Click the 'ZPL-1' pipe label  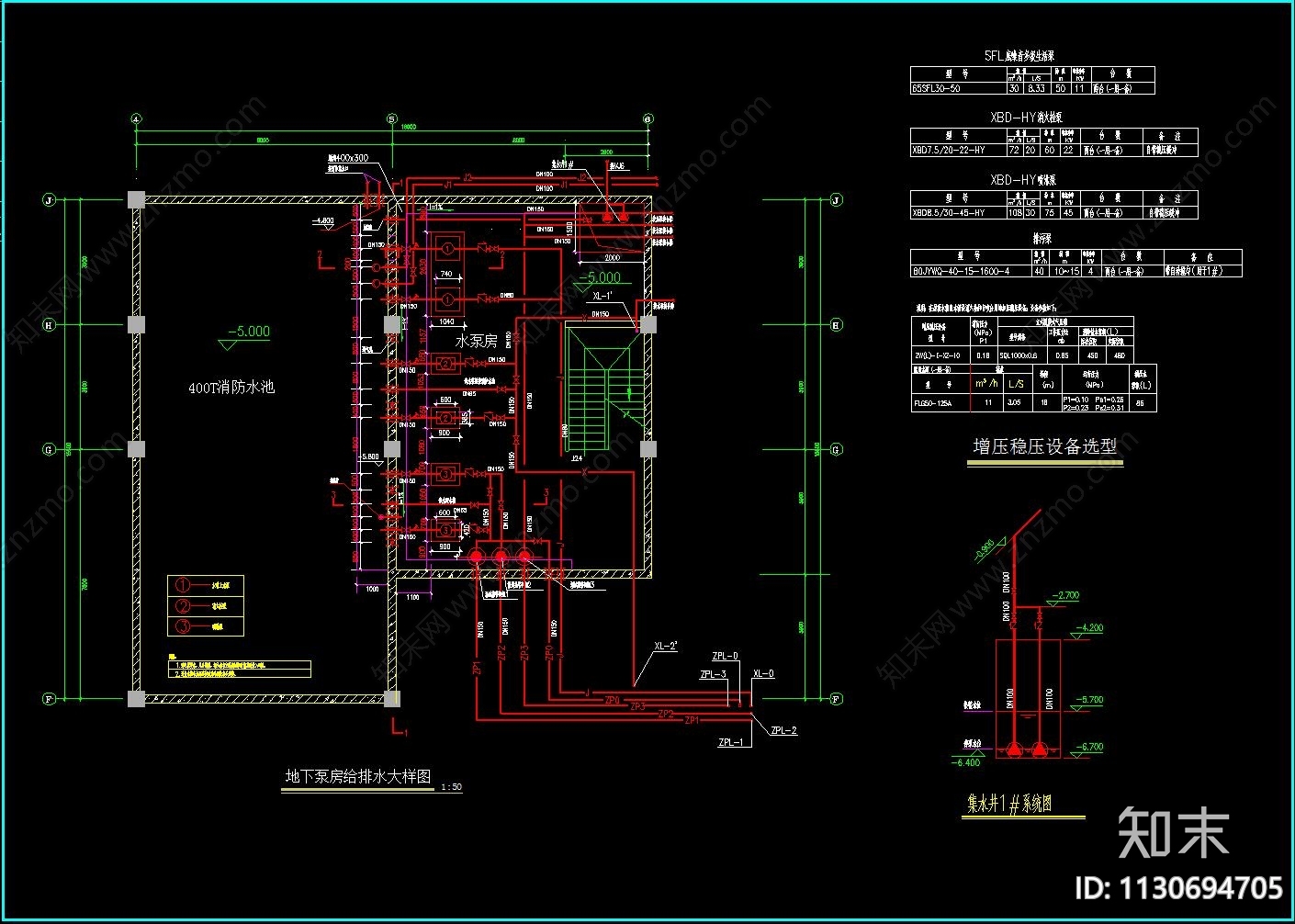coord(731,742)
